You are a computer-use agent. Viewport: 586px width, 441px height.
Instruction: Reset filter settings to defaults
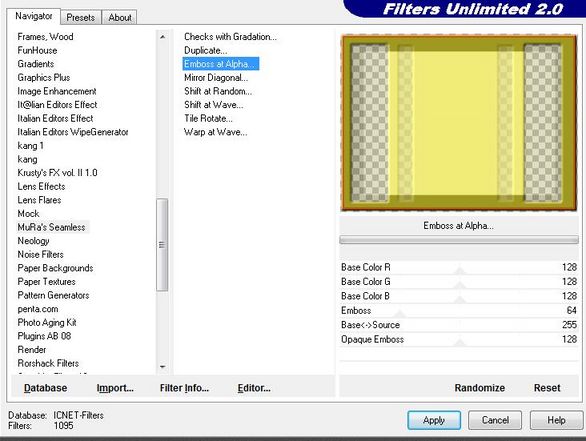pyautogui.click(x=547, y=388)
